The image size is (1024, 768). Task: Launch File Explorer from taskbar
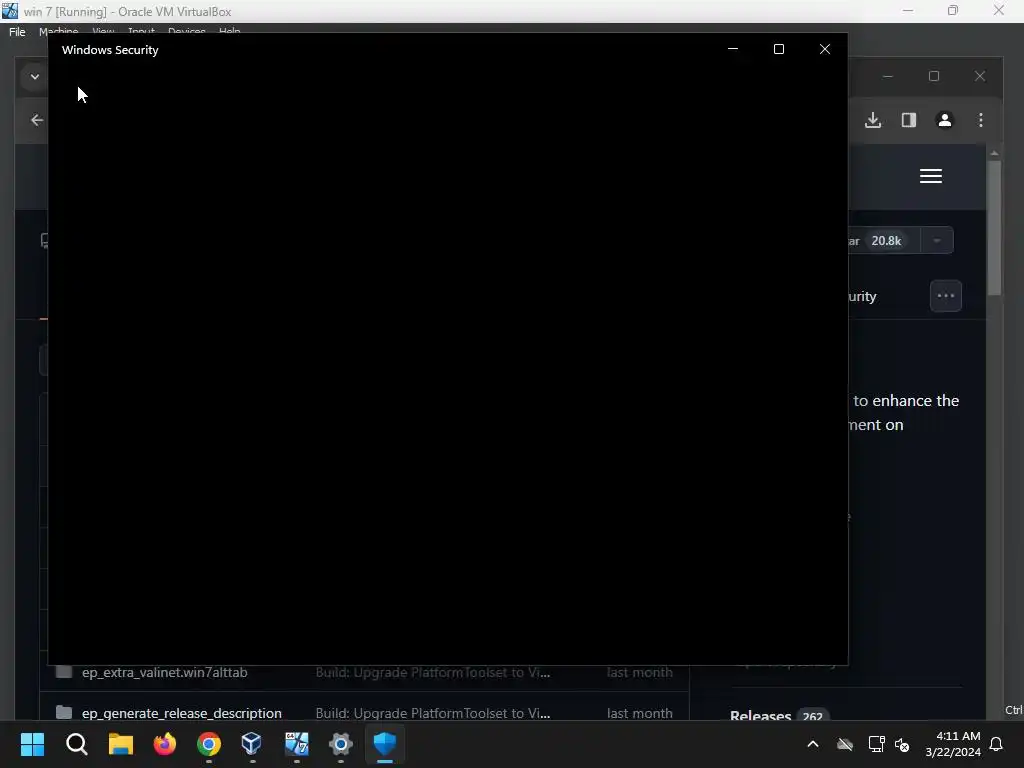121,744
